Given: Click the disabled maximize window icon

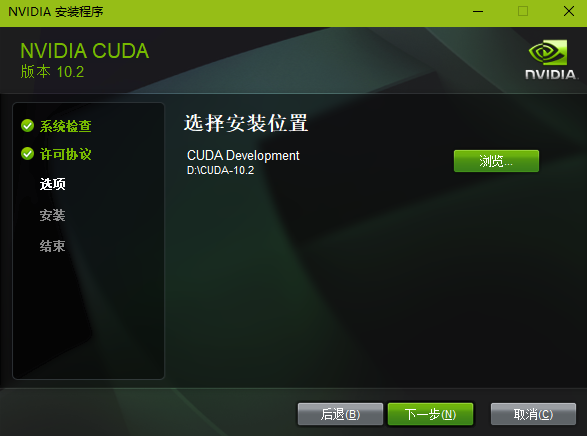Looking at the screenshot, I should [523, 12].
